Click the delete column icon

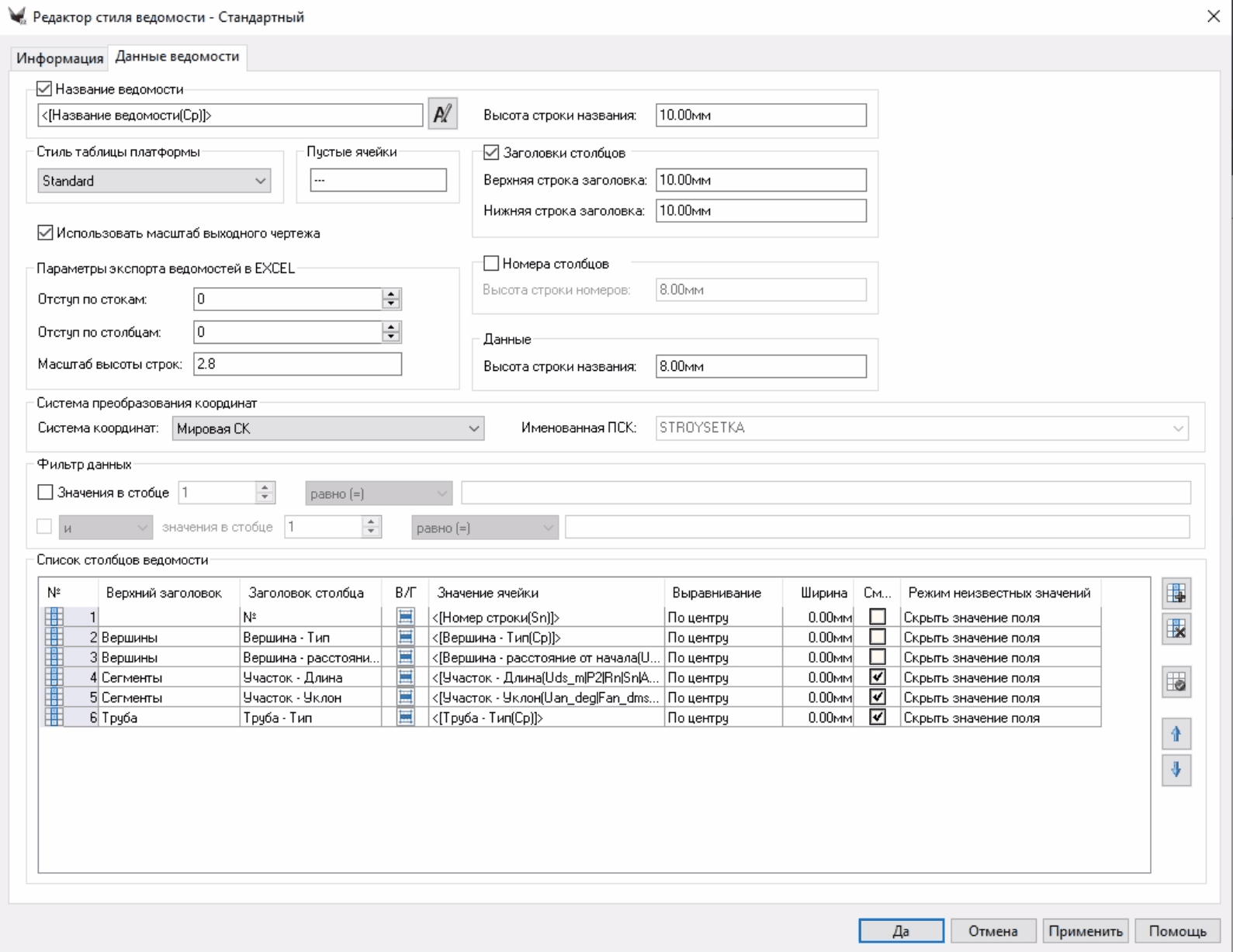click(x=1176, y=628)
